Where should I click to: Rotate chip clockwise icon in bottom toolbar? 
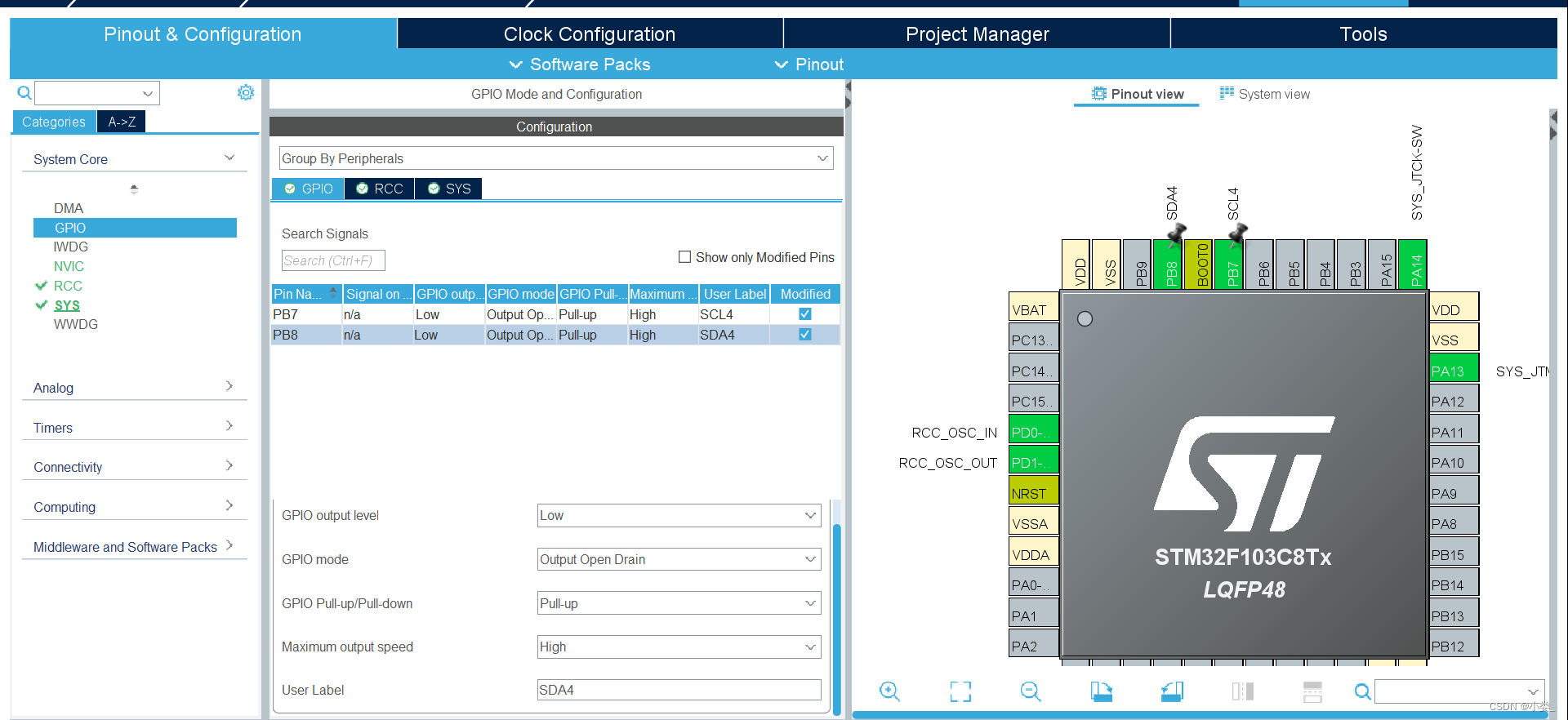coord(1101,691)
